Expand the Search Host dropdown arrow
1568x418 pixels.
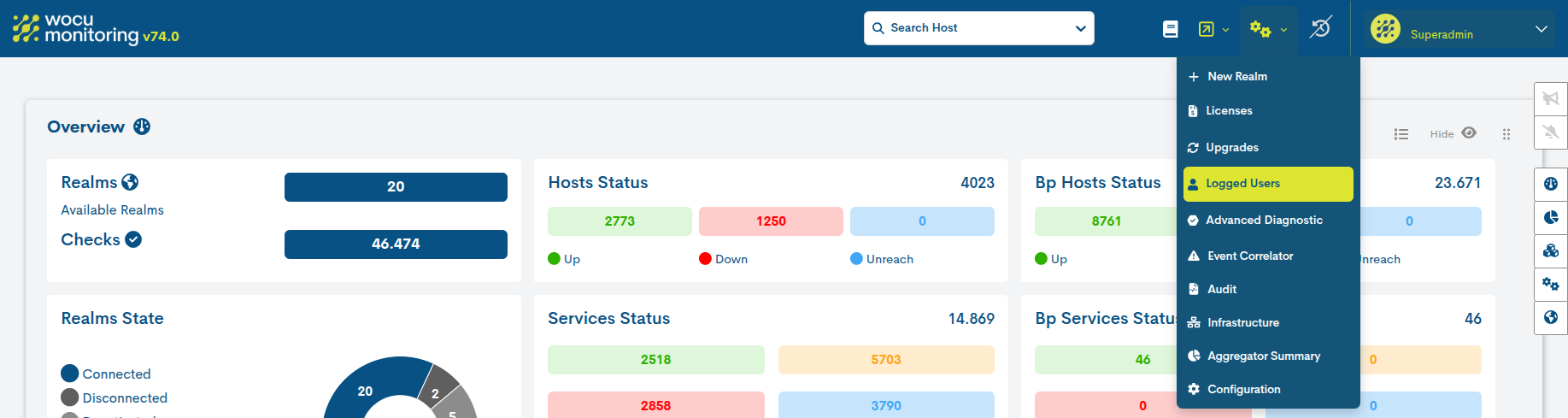[1080, 29]
